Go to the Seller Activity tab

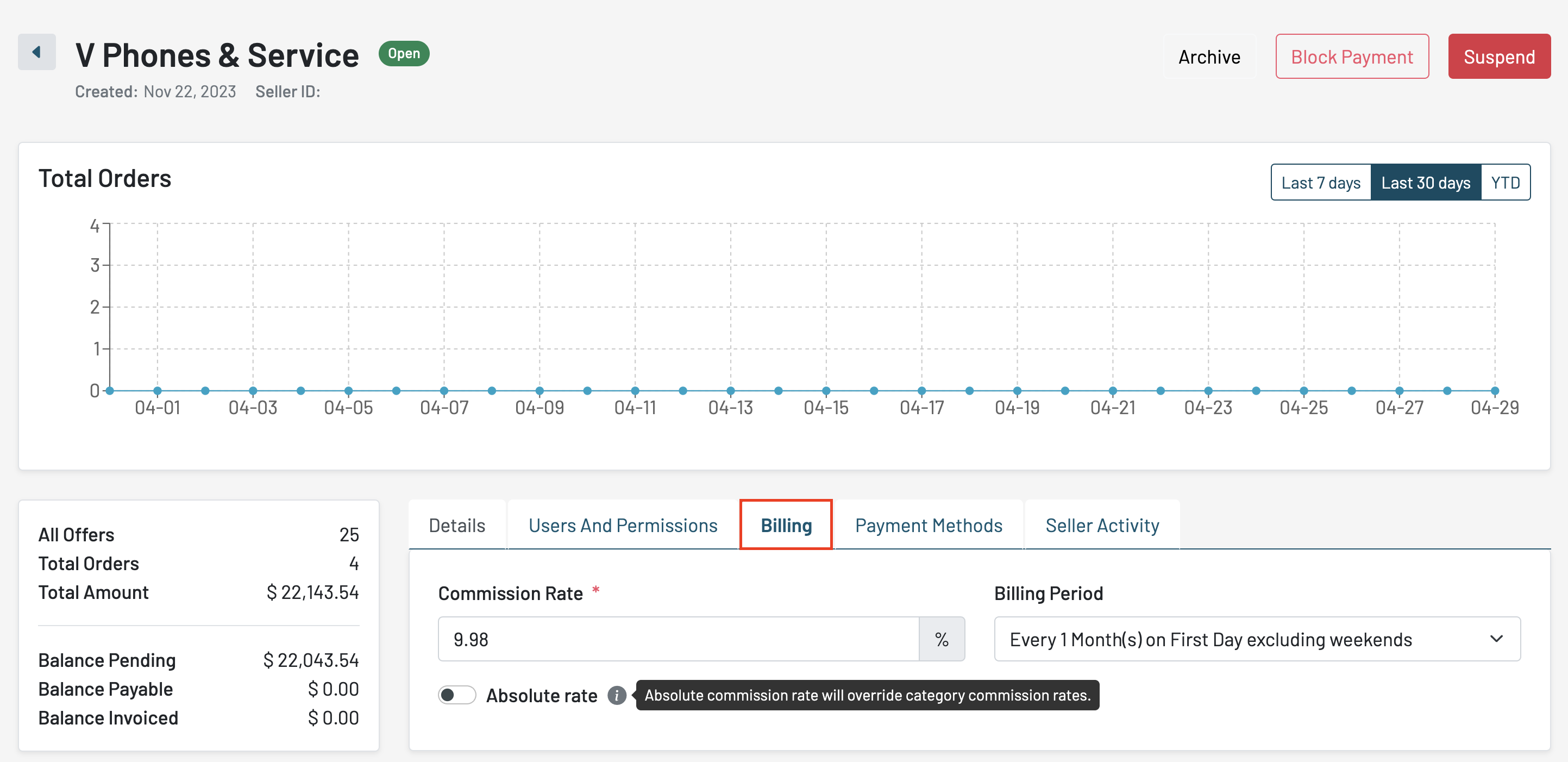1102,525
